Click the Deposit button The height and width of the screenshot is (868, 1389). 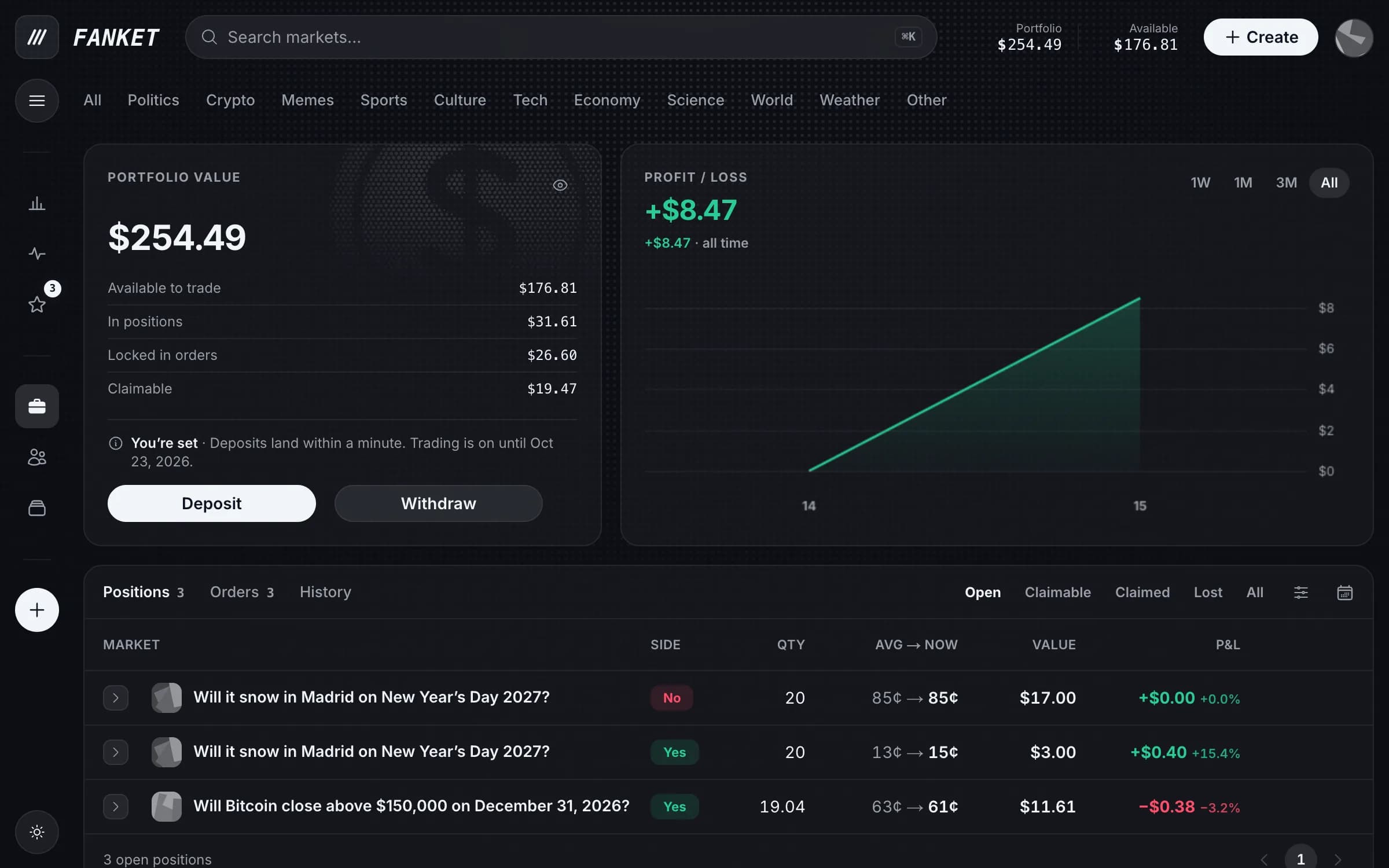coord(212,503)
